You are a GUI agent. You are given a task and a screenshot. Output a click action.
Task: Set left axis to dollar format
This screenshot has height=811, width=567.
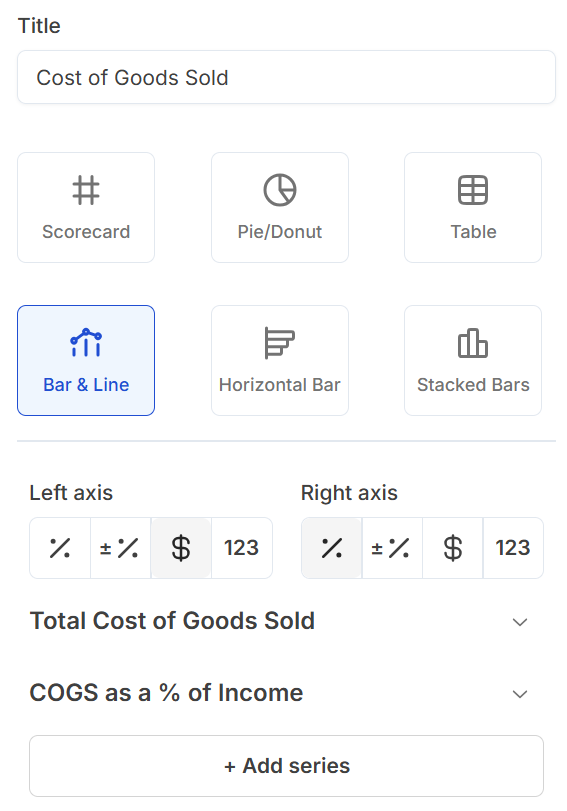[181, 548]
